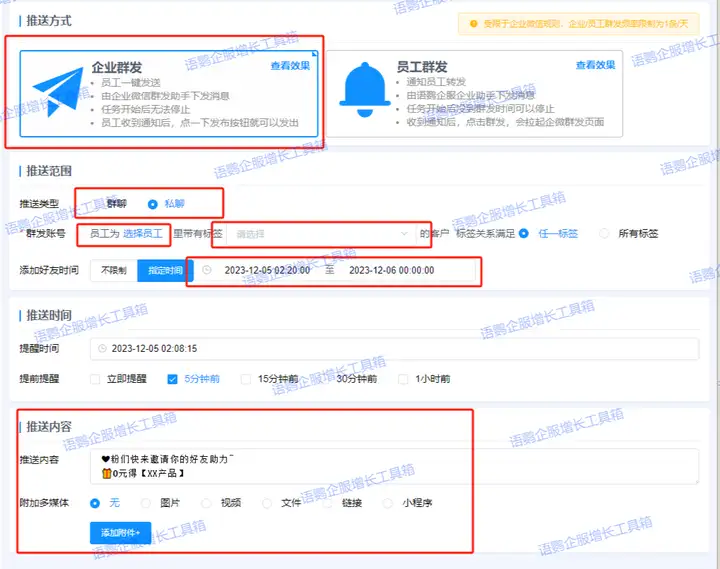This screenshot has height=569, width=720.
Task: Select the 所有标签 radio option
Action: click(x=604, y=234)
